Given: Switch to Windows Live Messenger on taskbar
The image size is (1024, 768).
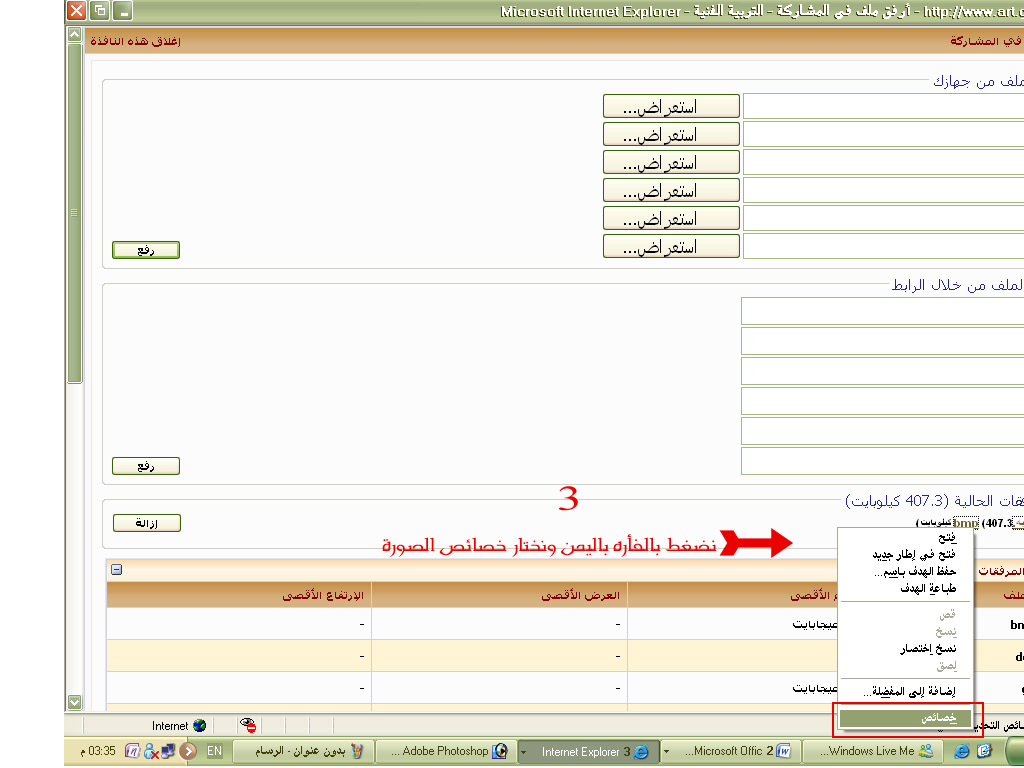Looking at the screenshot, I should (874, 751).
